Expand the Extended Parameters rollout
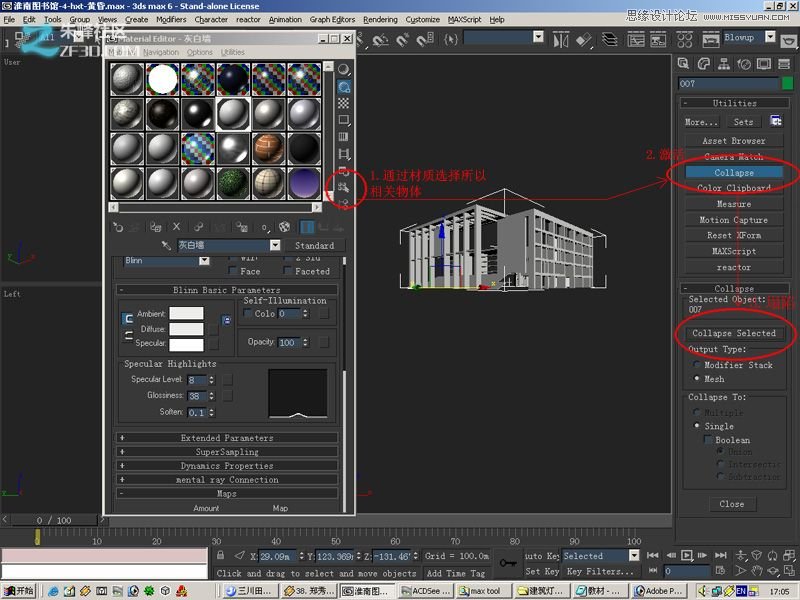This screenshot has width=800, height=600. (227, 437)
